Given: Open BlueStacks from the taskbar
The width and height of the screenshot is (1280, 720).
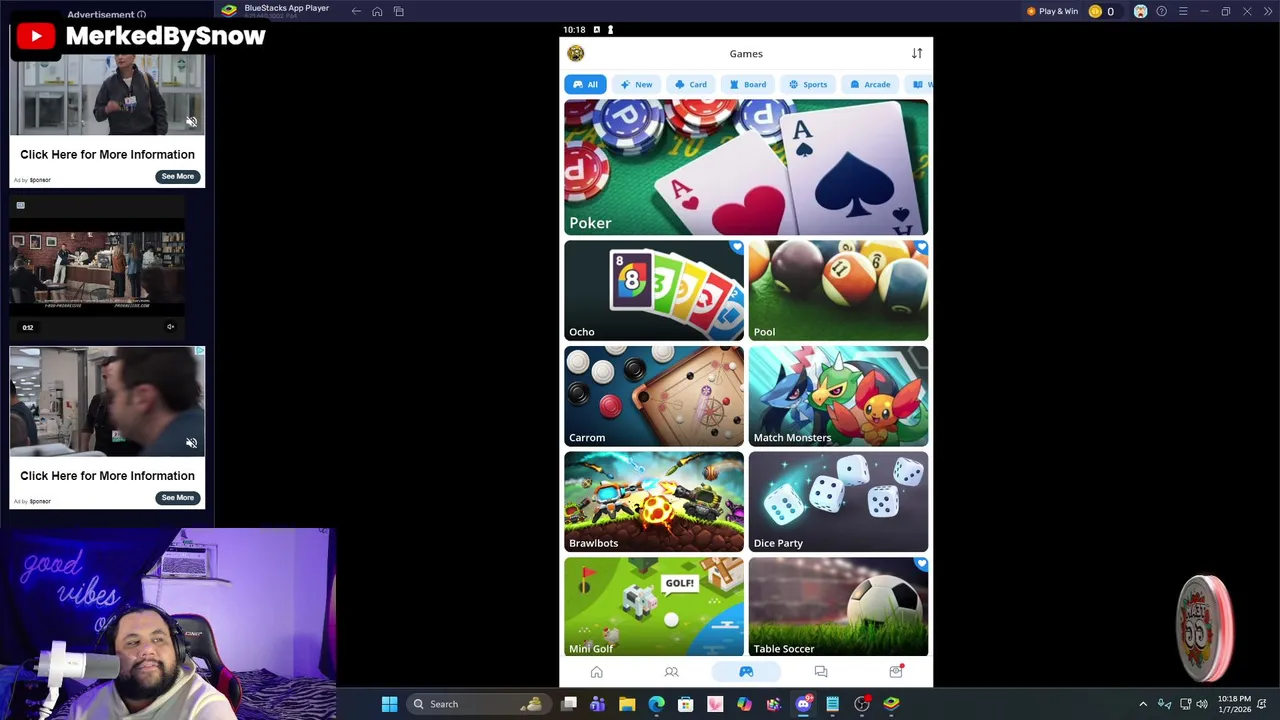Looking at the screenshot, I should [x=891, y=704].
